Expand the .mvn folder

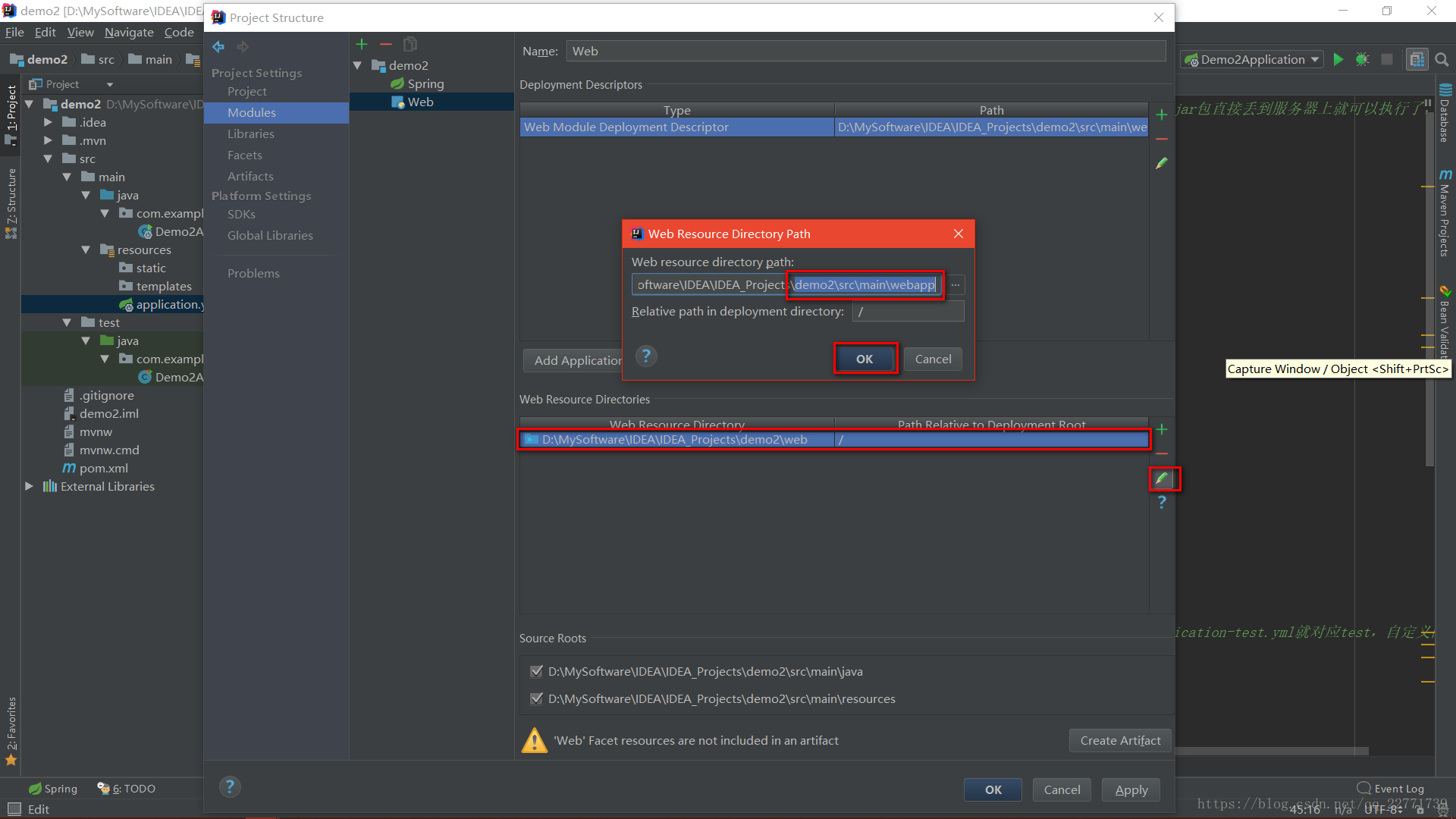(48, 140)
